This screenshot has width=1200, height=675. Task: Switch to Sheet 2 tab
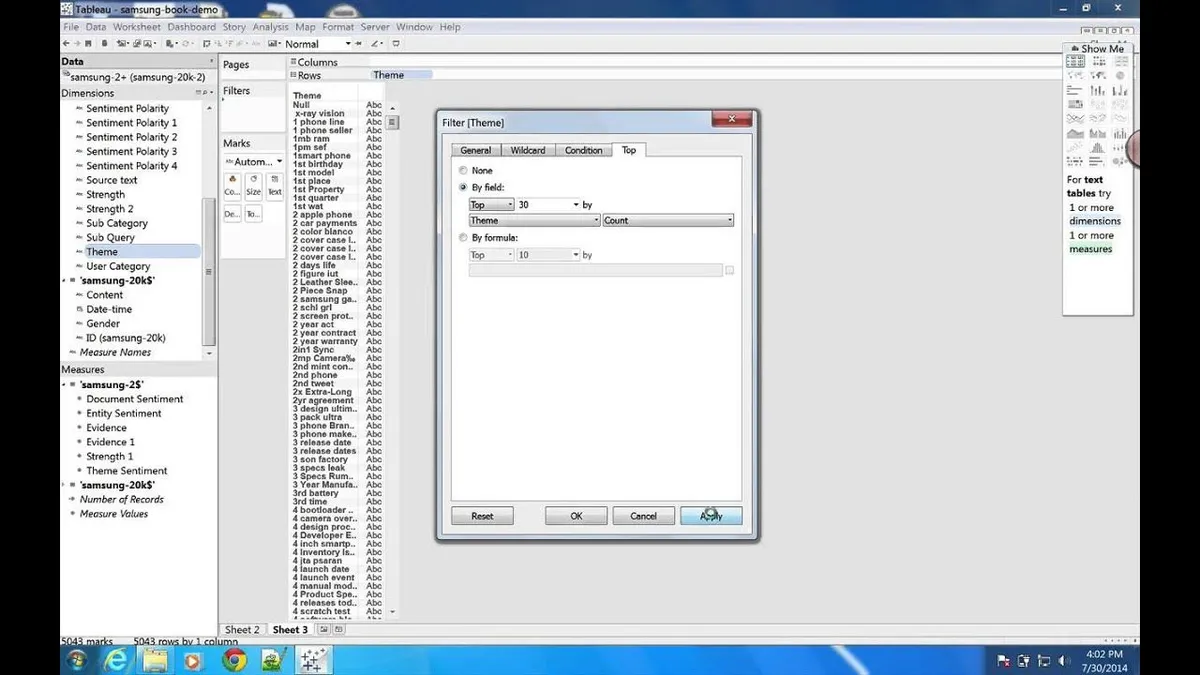[242, 630]
